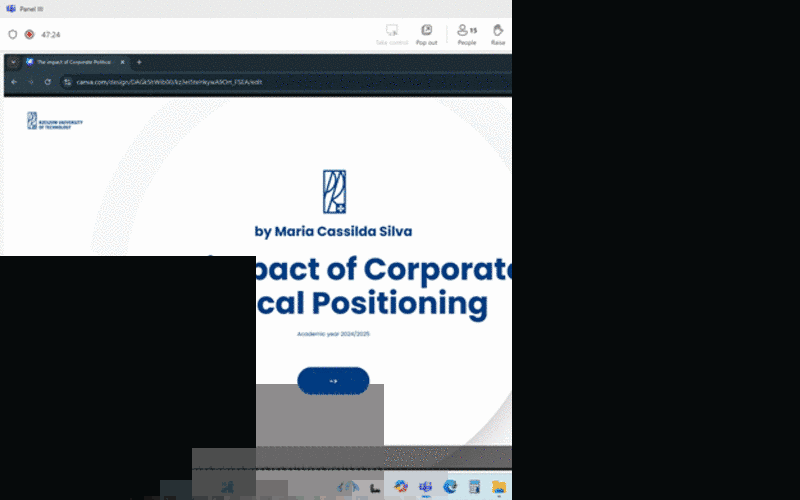Click the browser forward arrow
800x500 pixels.
click(x=31, y=82)
